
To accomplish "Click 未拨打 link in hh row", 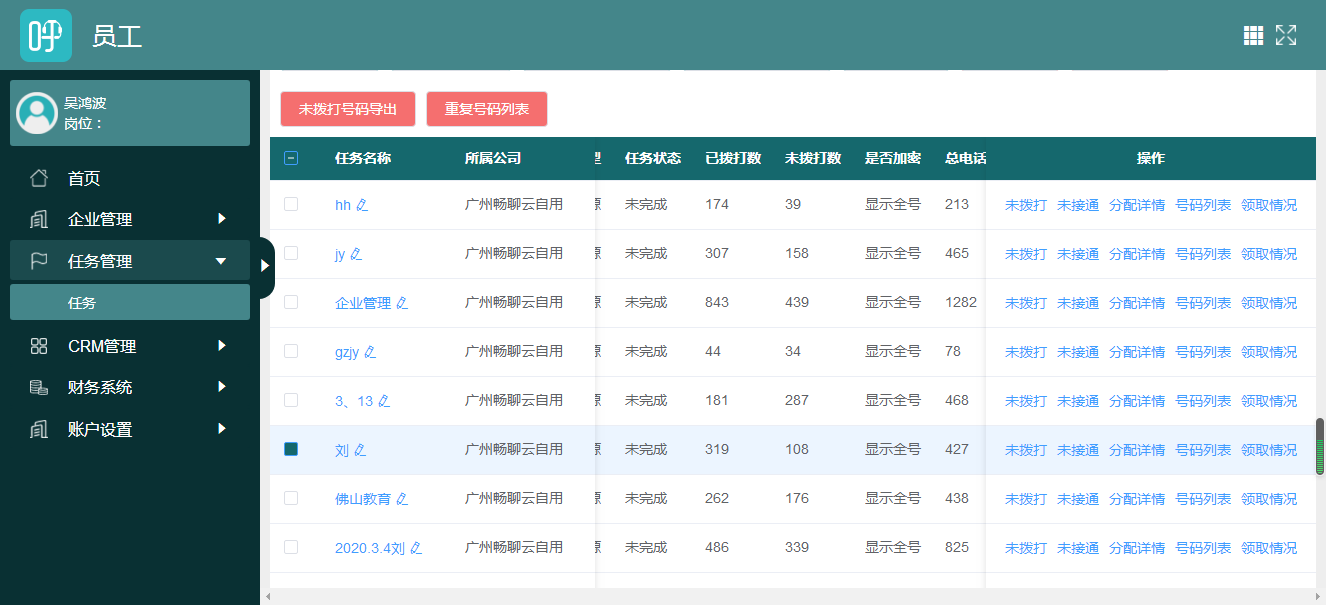I will point(1026,205).
